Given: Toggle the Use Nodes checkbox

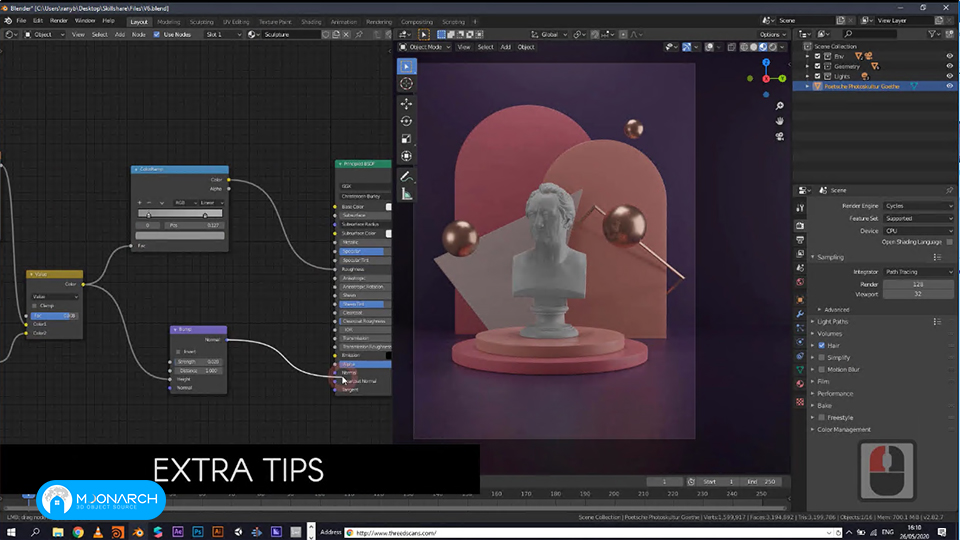Looking at the screenshot, I should tap(157, 35).
